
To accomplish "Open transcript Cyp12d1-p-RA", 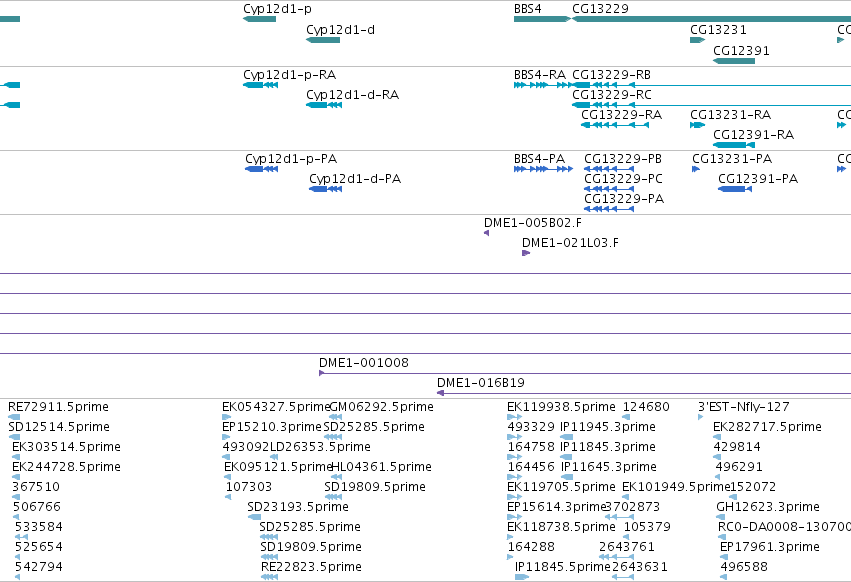I will [261, 85].
